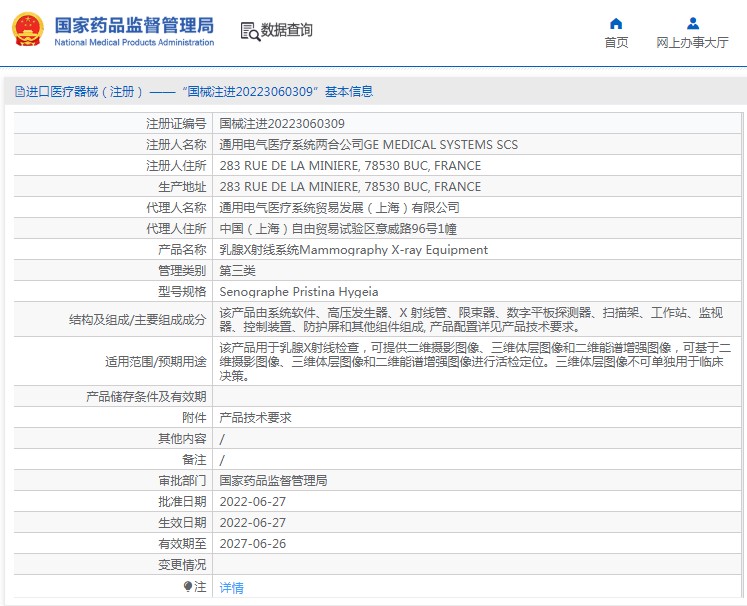The width and height of the screenshot is (747, 606).
Task: Open the 数据查询 search icon
Action: click(250, 31)
